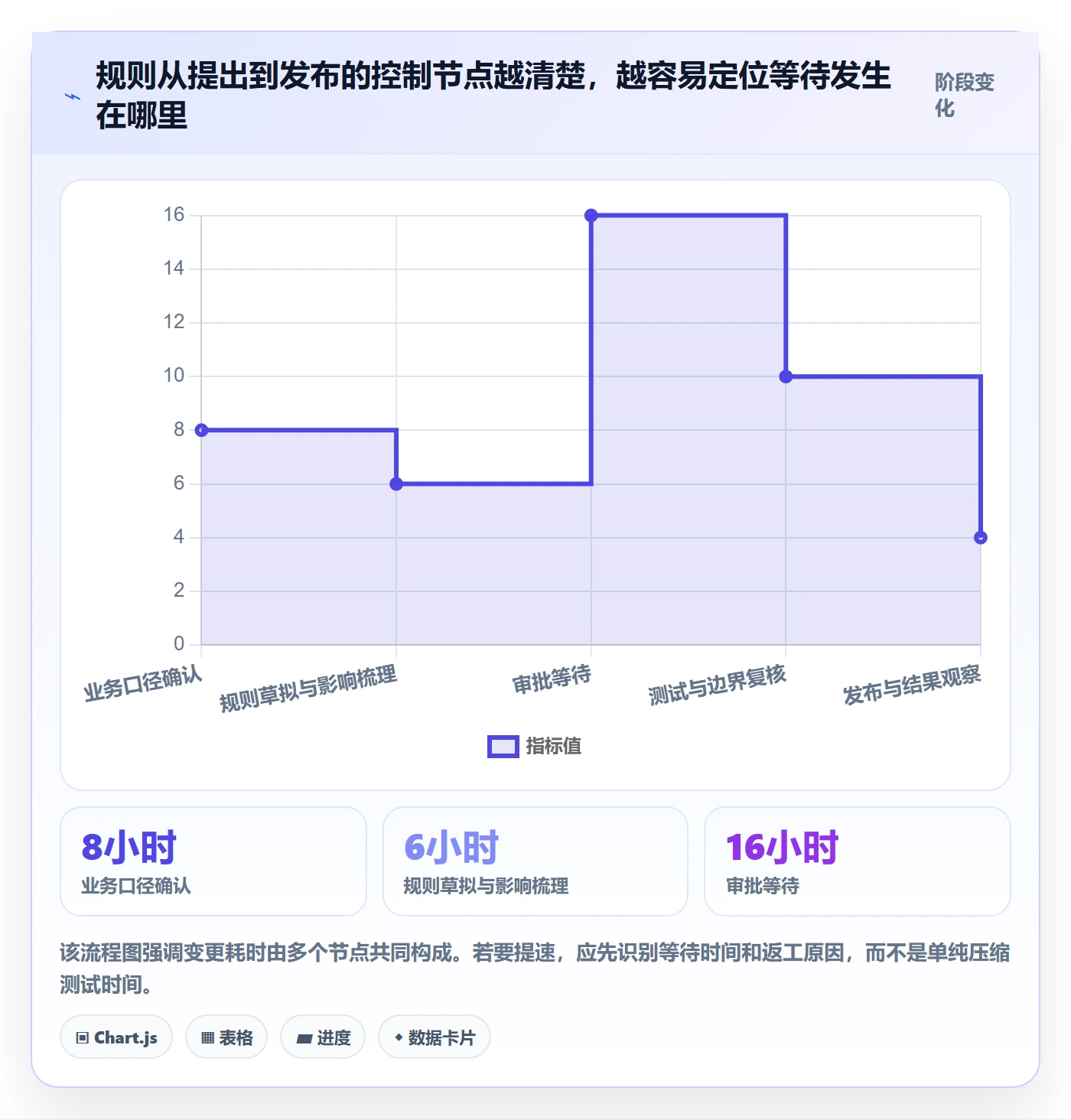The image size is (1071, 1120).
Task: Toggle the 指标值 legend swatch
Action: 503,746
